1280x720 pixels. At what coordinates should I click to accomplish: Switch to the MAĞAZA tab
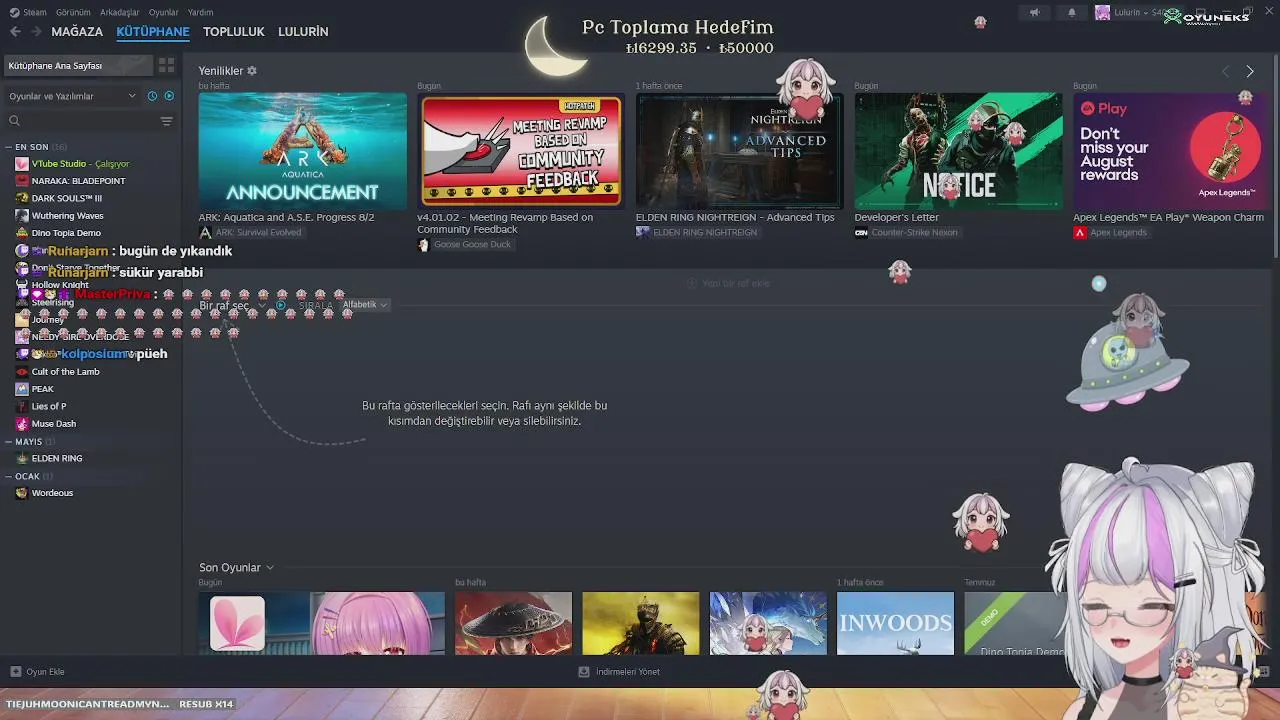(x=77, y=32)
